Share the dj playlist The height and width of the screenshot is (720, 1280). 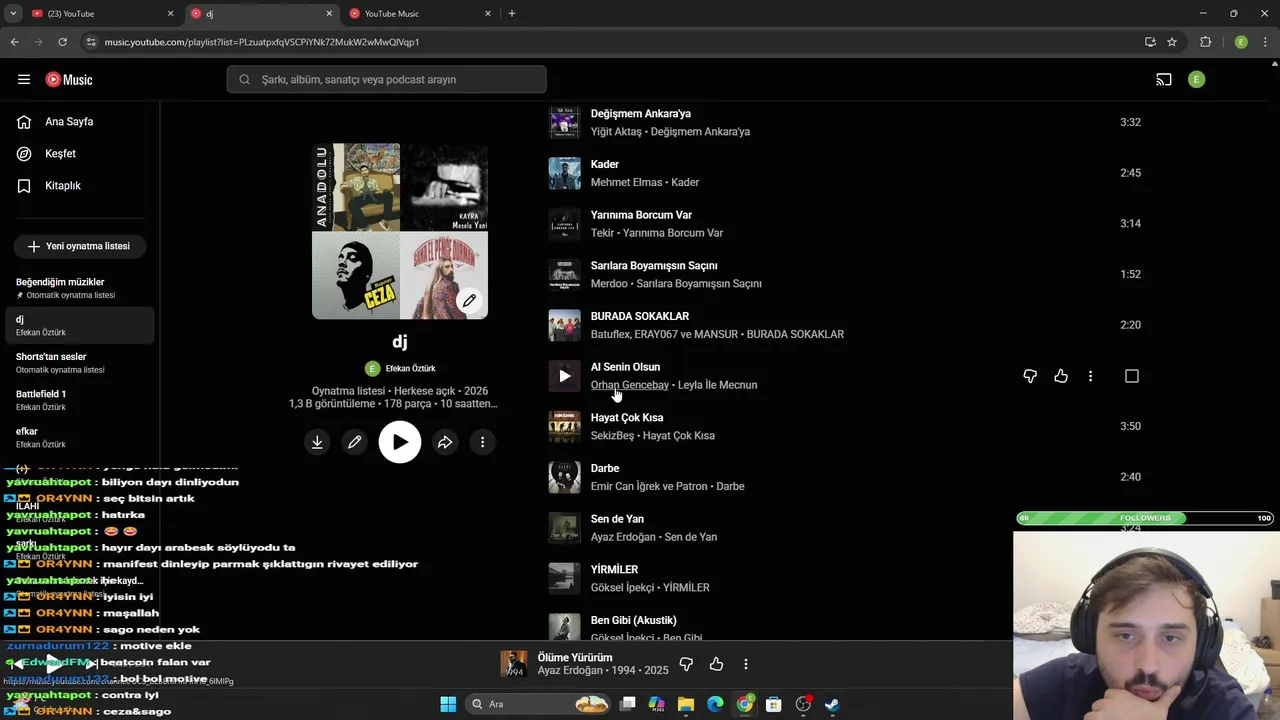[445, 442]
